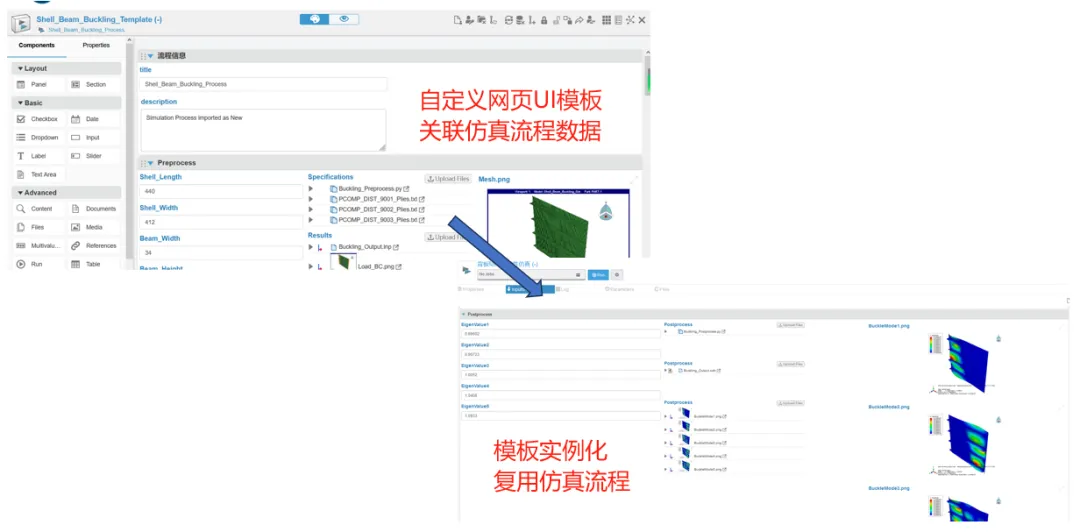Open the Components tab
This screenshot has height=532, width=1080.
tap(37, 45)
